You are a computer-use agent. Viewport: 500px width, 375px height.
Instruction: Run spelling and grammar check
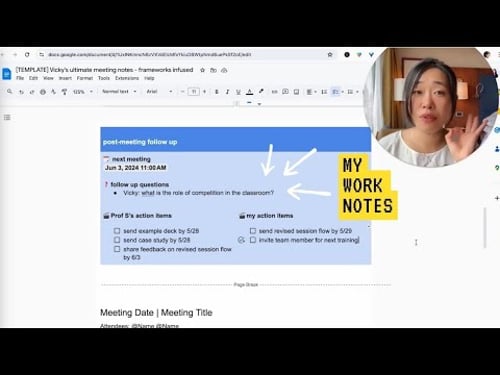(x=53, y=92)
